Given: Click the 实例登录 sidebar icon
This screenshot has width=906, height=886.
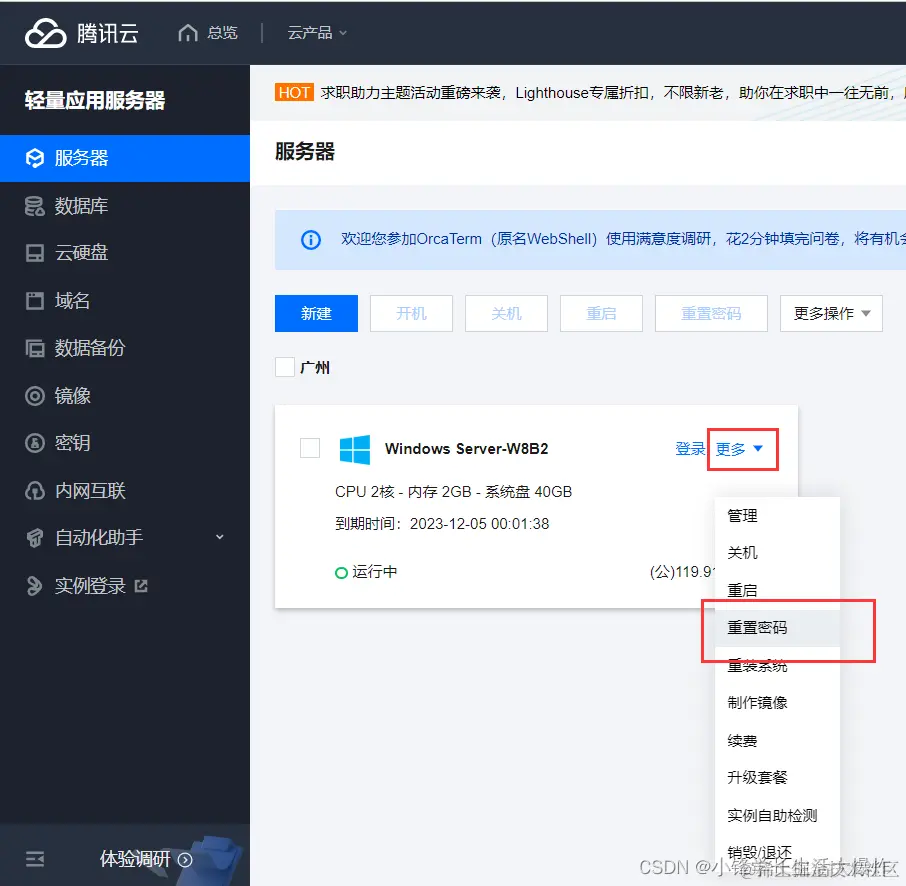Looking at the screenshot, I should [35, 585].
